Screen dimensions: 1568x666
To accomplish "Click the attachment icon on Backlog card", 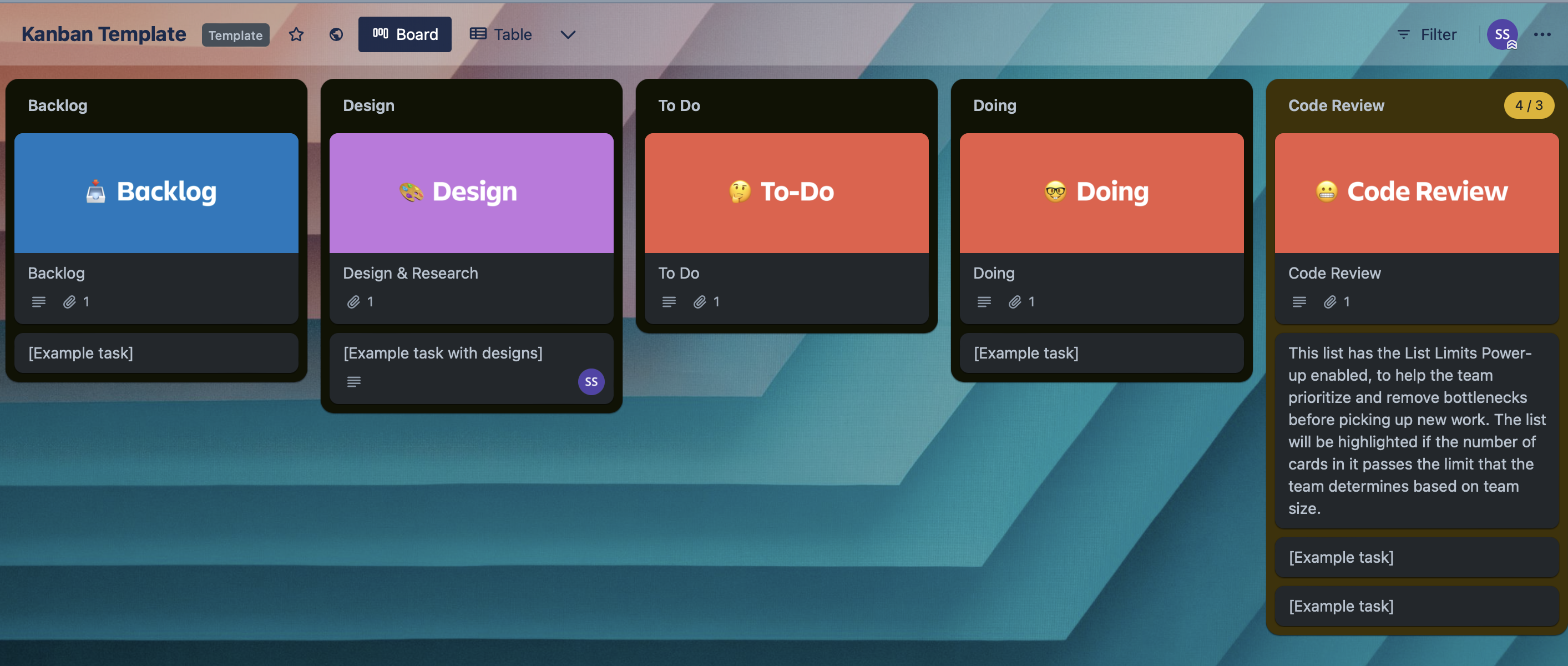I will [69, 302].
